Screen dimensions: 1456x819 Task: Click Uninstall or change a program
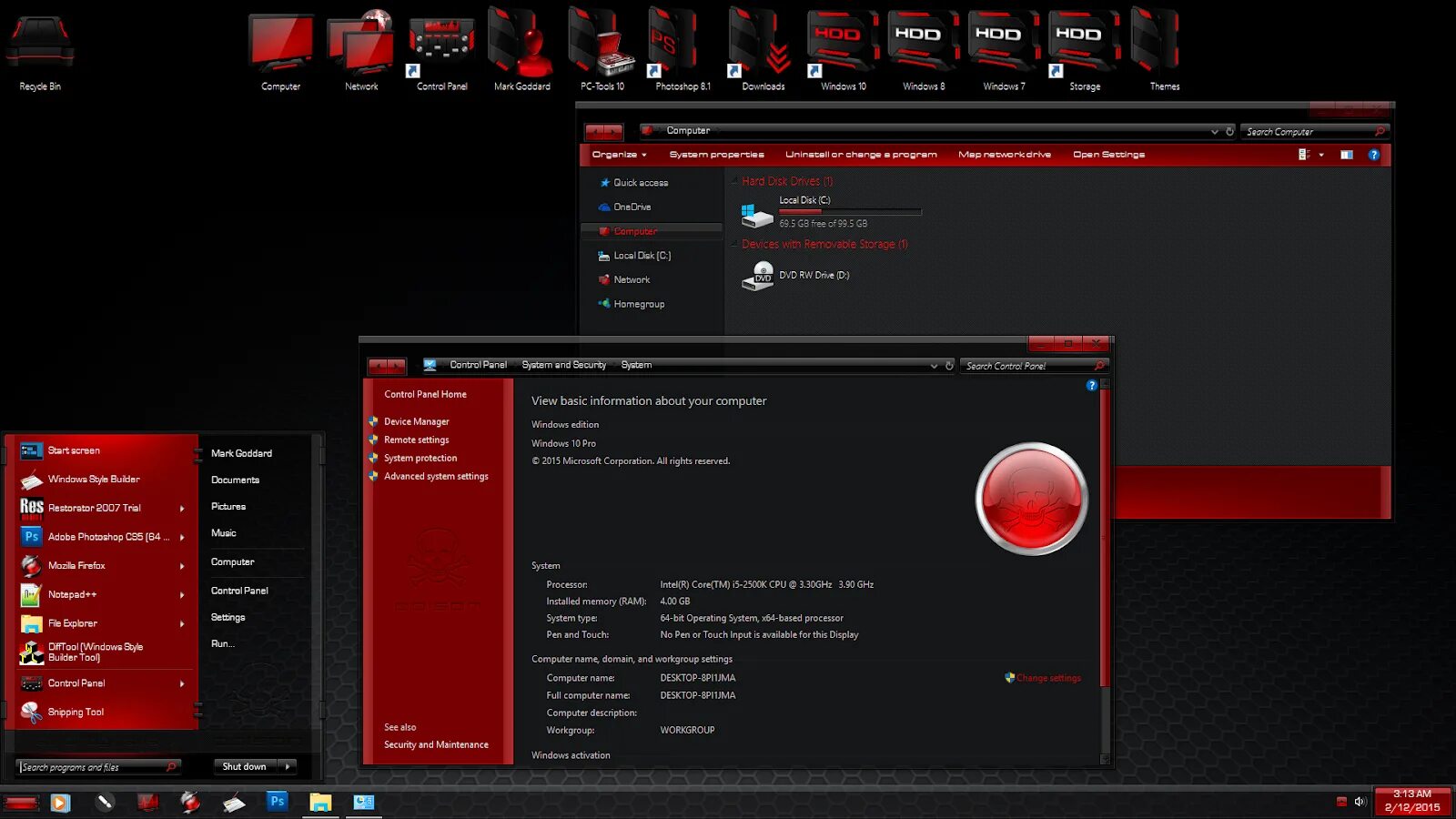(861, 155)
